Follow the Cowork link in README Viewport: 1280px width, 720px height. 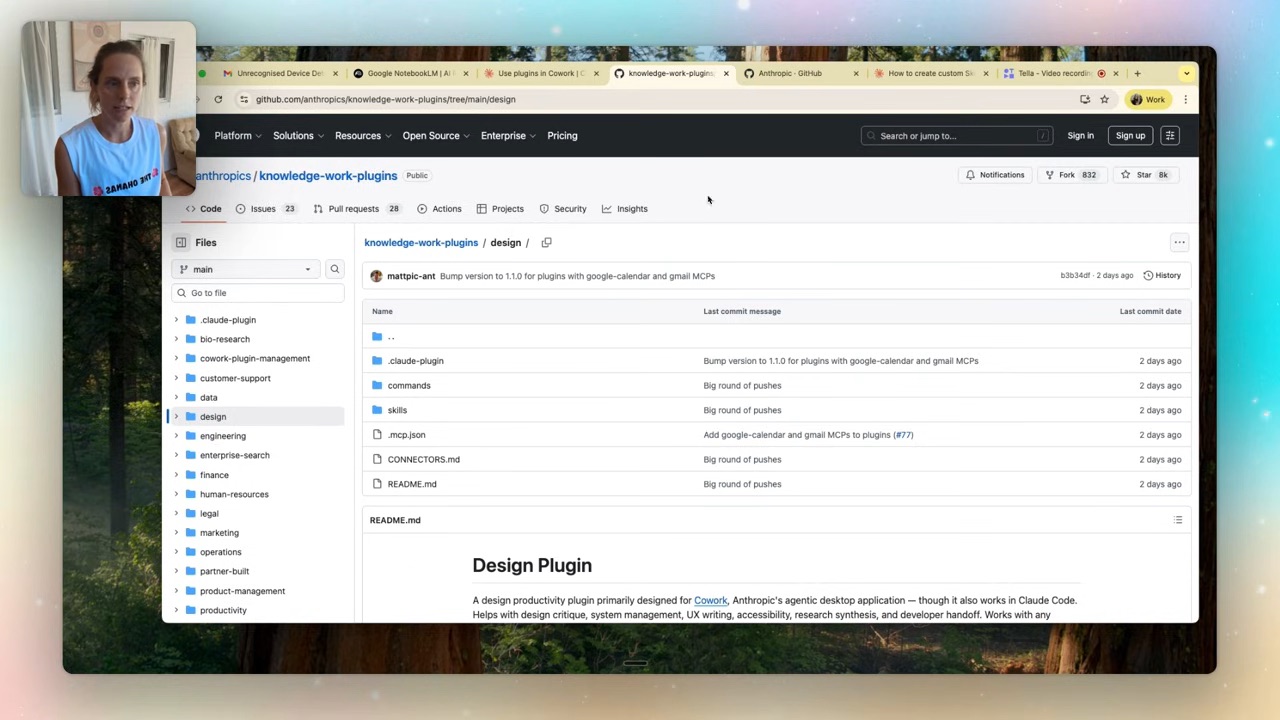[x=710, y=601]
